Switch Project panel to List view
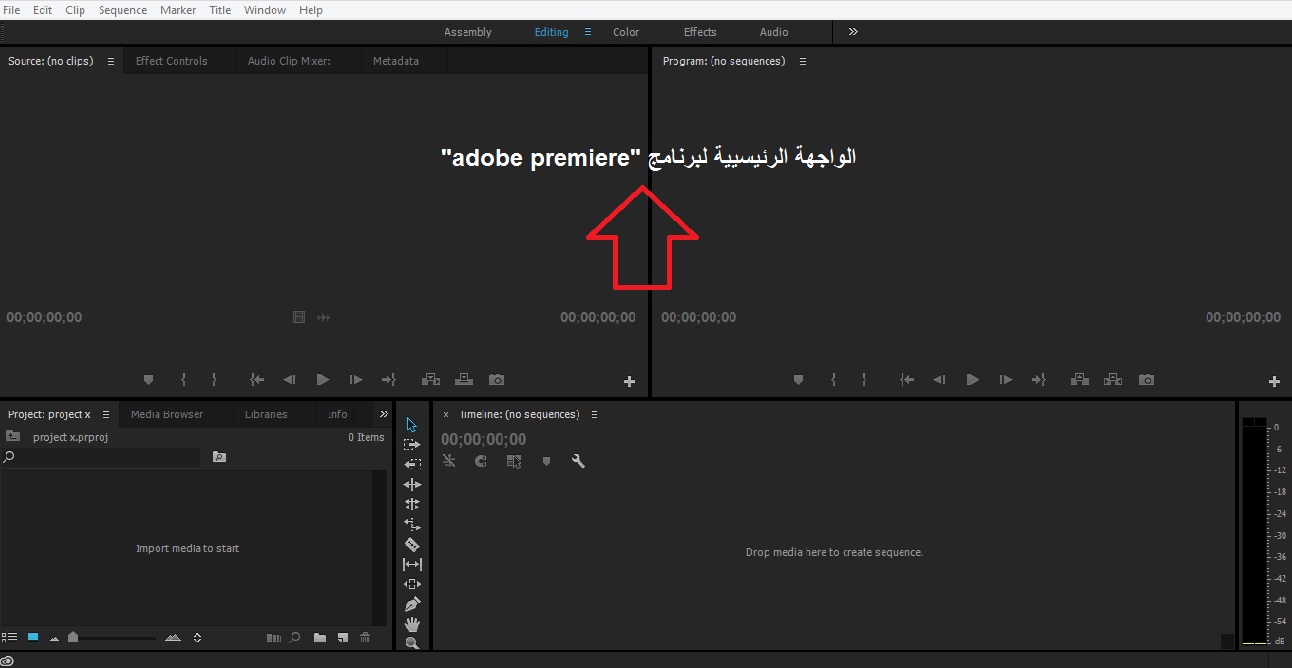 click(10, 637)
